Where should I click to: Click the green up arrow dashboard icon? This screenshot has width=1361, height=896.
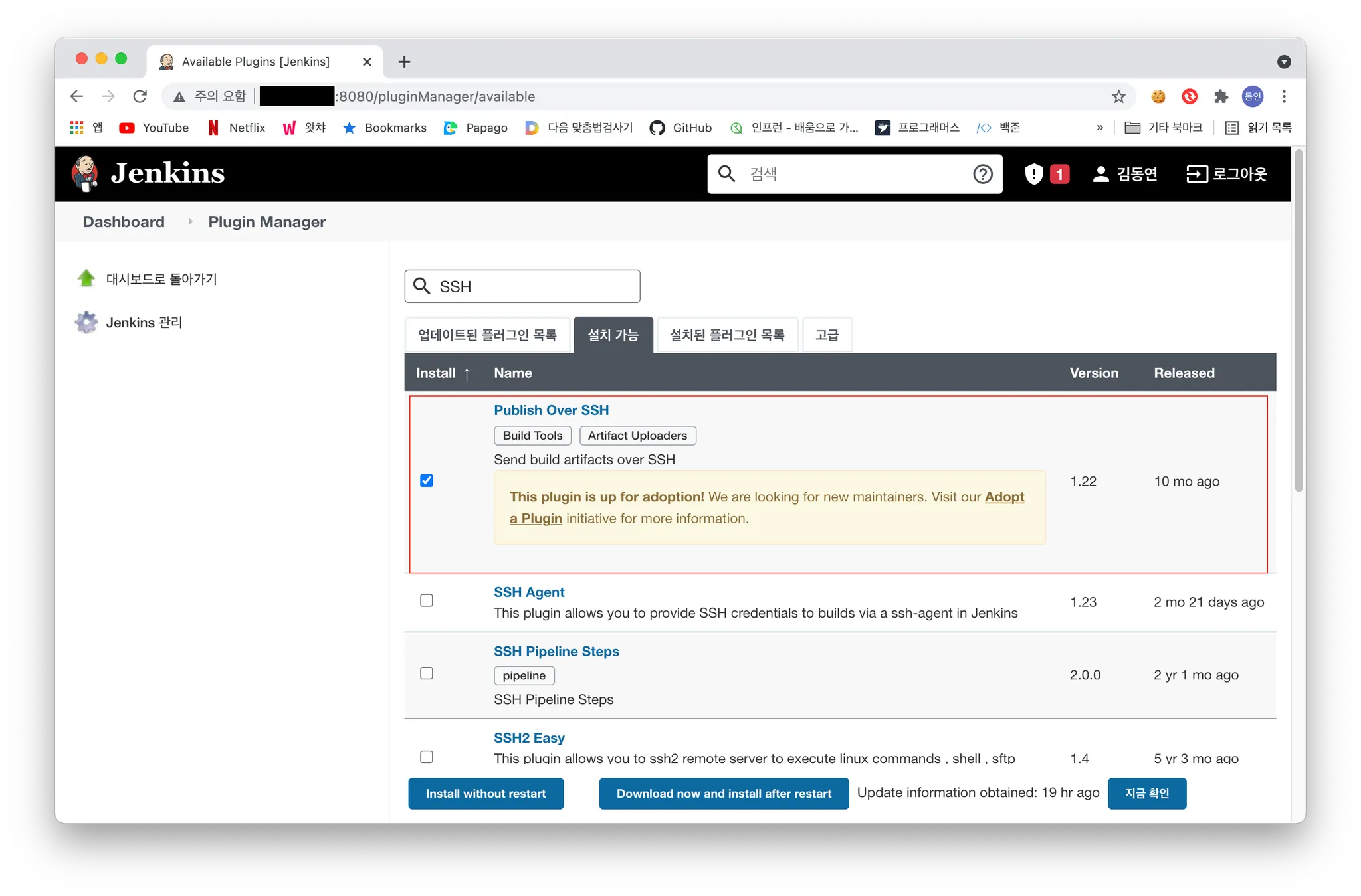tap(86, 278)
